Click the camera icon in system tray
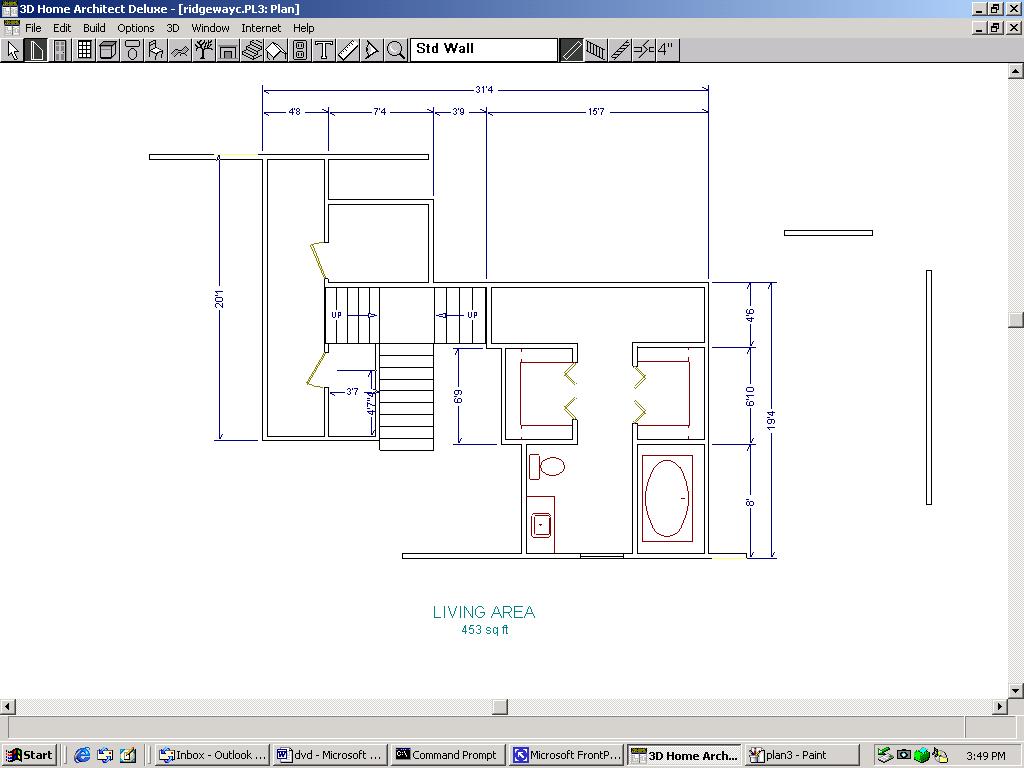This screenshot has width=1024, height=768. pos(904,755)
